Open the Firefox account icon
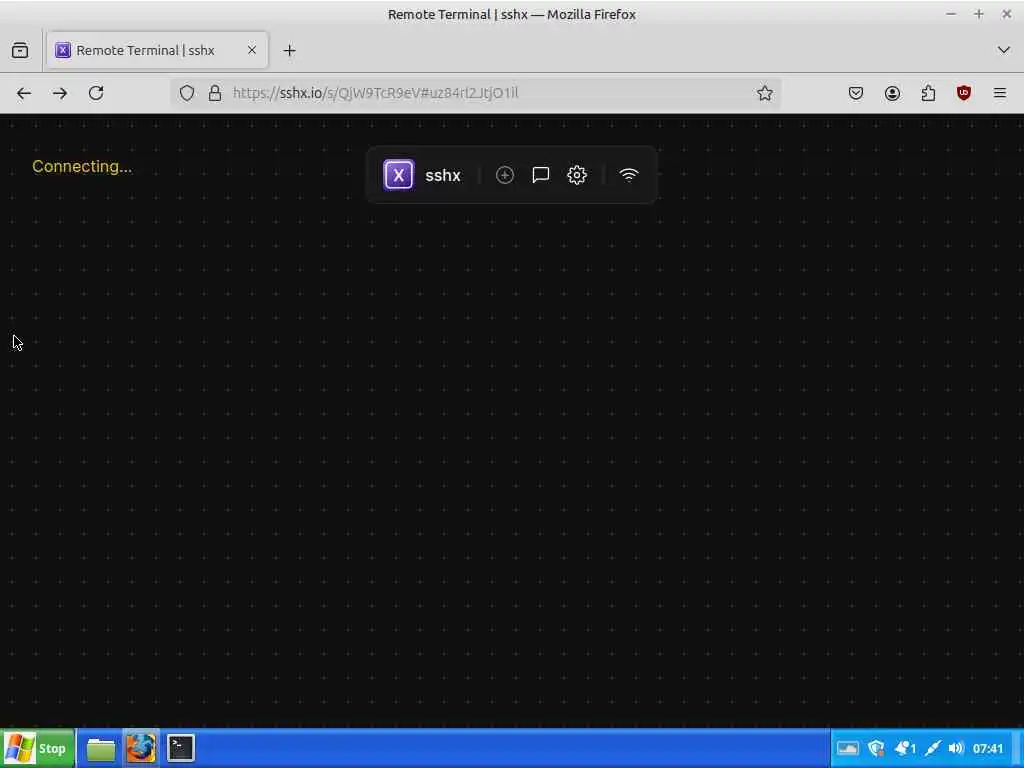1024x768 pixels. pyautogui.click(x=892, y=93)
